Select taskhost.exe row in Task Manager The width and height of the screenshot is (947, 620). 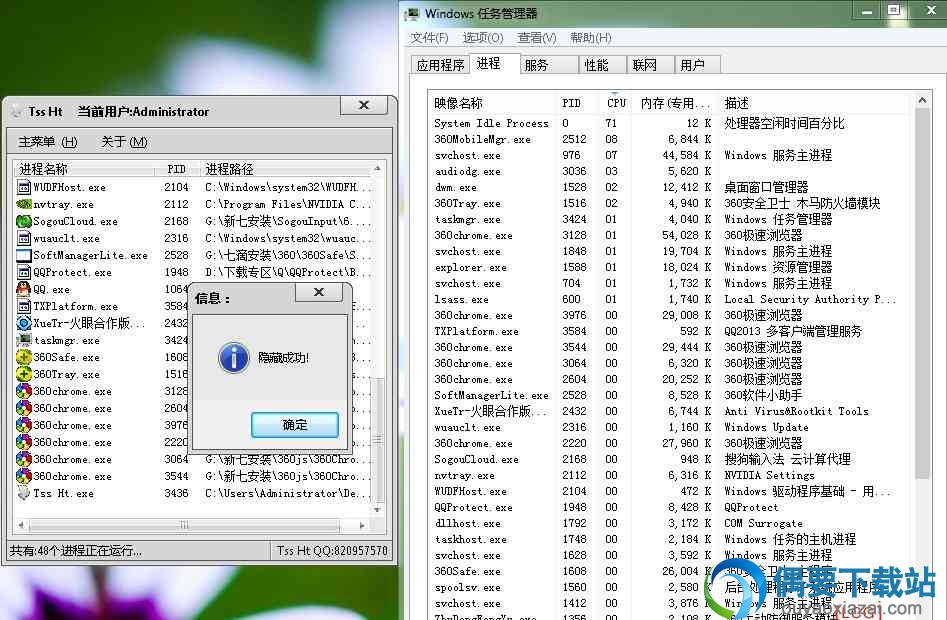[x=667, y=539]
